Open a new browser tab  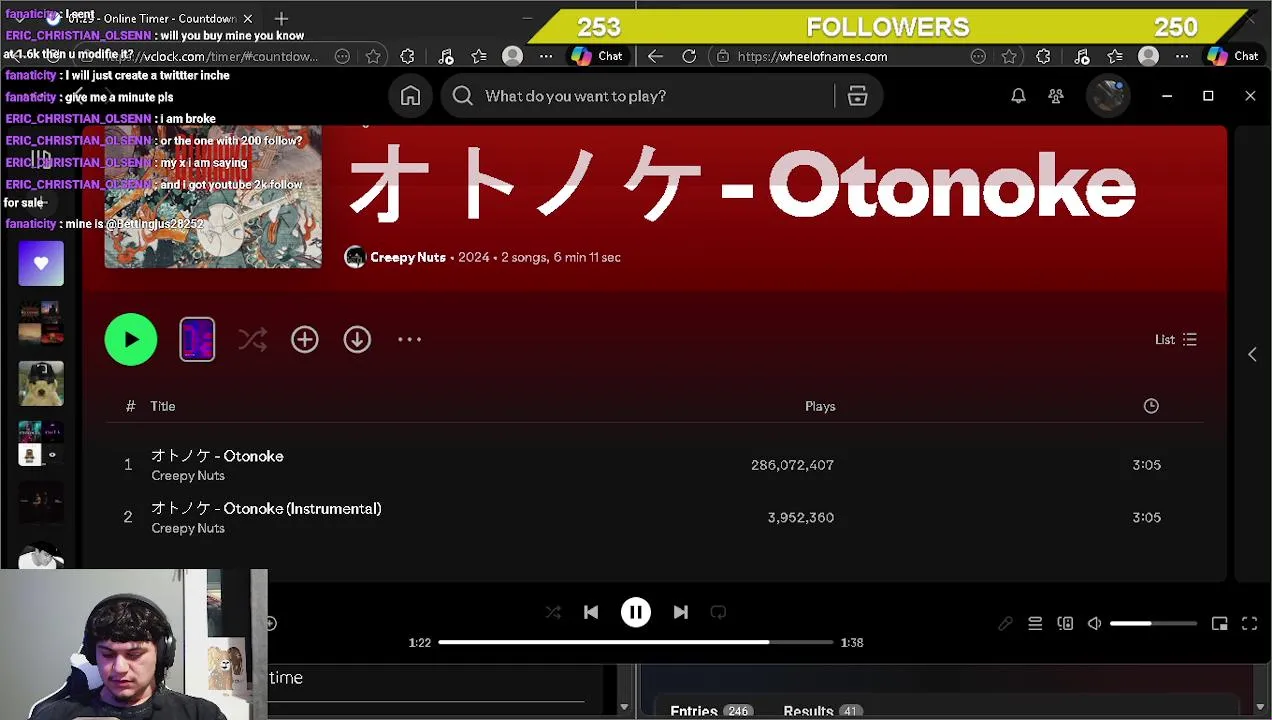281,19
